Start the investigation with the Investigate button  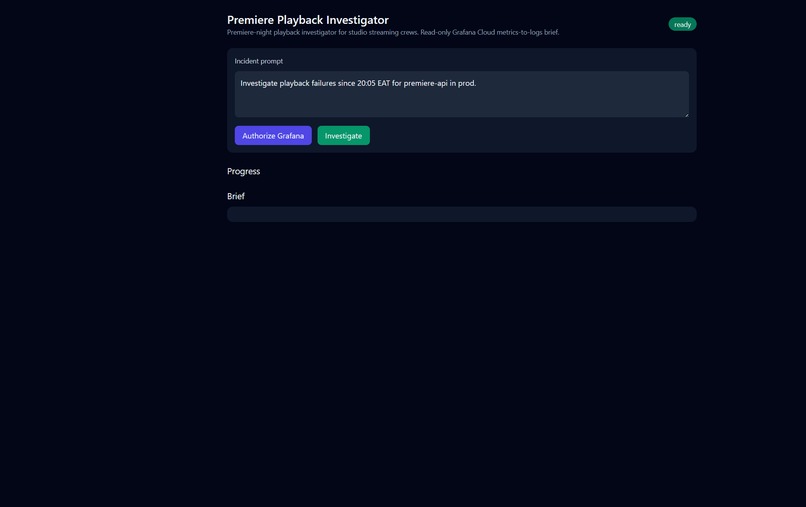click(343, 136)
